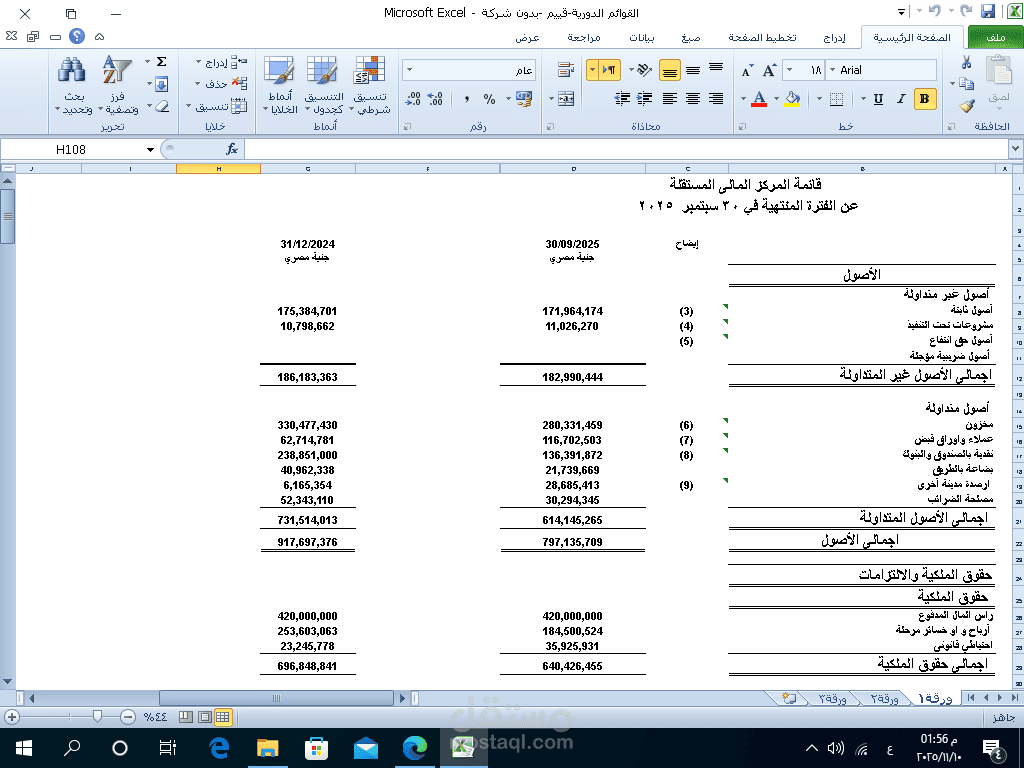Open the Formulas tab (صيغ)
The image size is (1024, 768).
coord(690,38)
